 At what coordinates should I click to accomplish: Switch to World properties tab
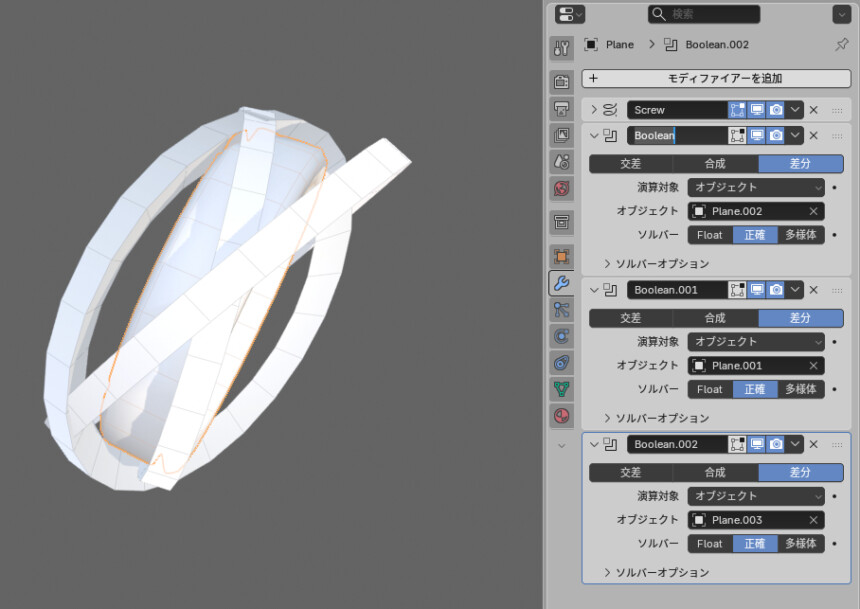(561, 187)
